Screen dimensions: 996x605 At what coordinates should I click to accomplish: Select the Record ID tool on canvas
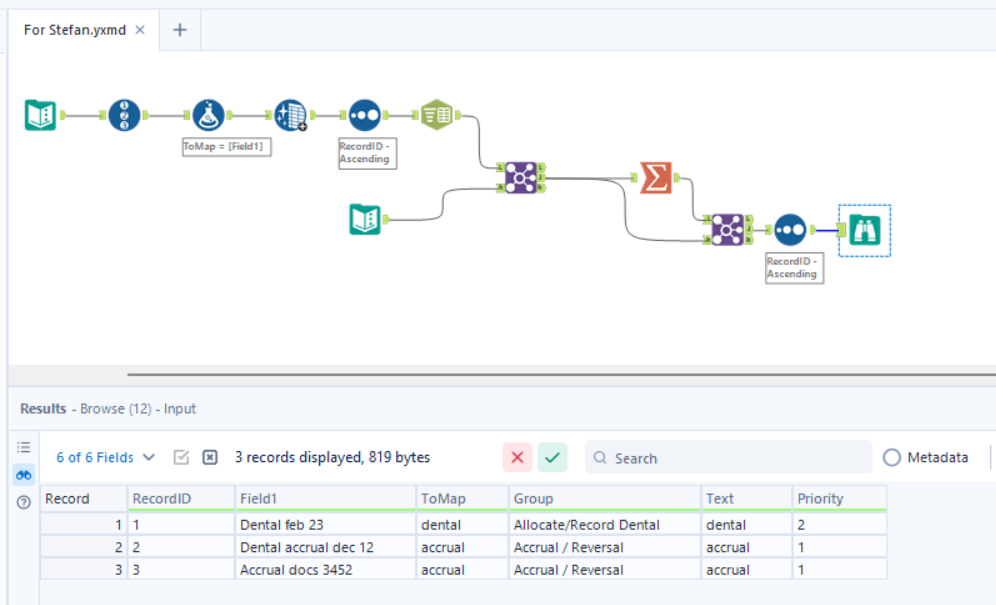point(124,115)
